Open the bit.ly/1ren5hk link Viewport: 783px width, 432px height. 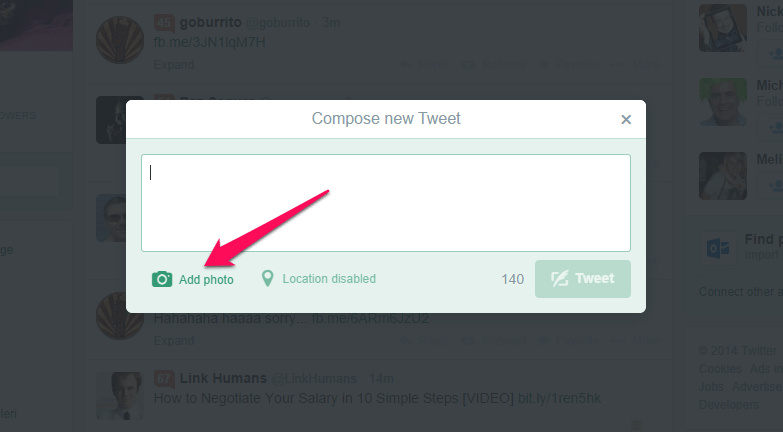pyautogui.click(x=559, y=399)
